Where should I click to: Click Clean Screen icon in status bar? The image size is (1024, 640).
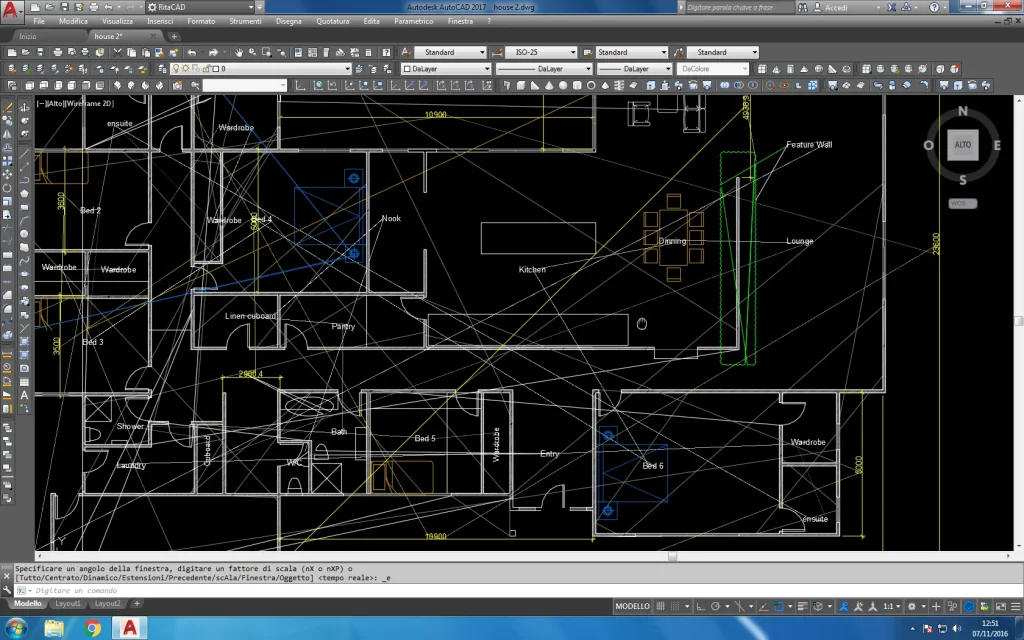point(1000,606)
